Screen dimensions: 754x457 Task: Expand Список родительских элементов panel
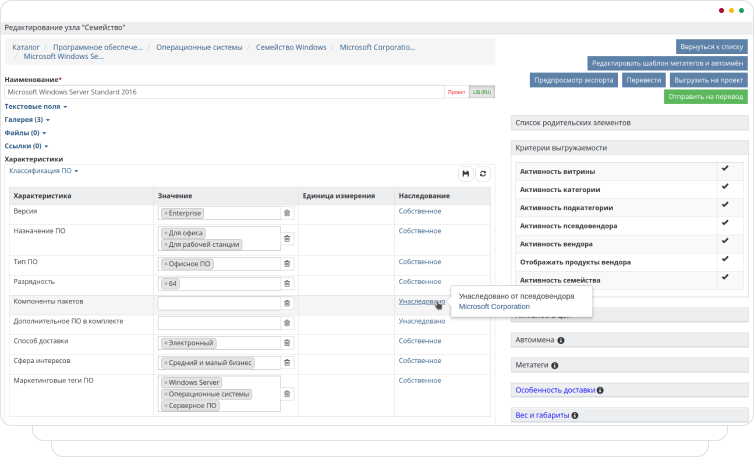pos(629,123)
